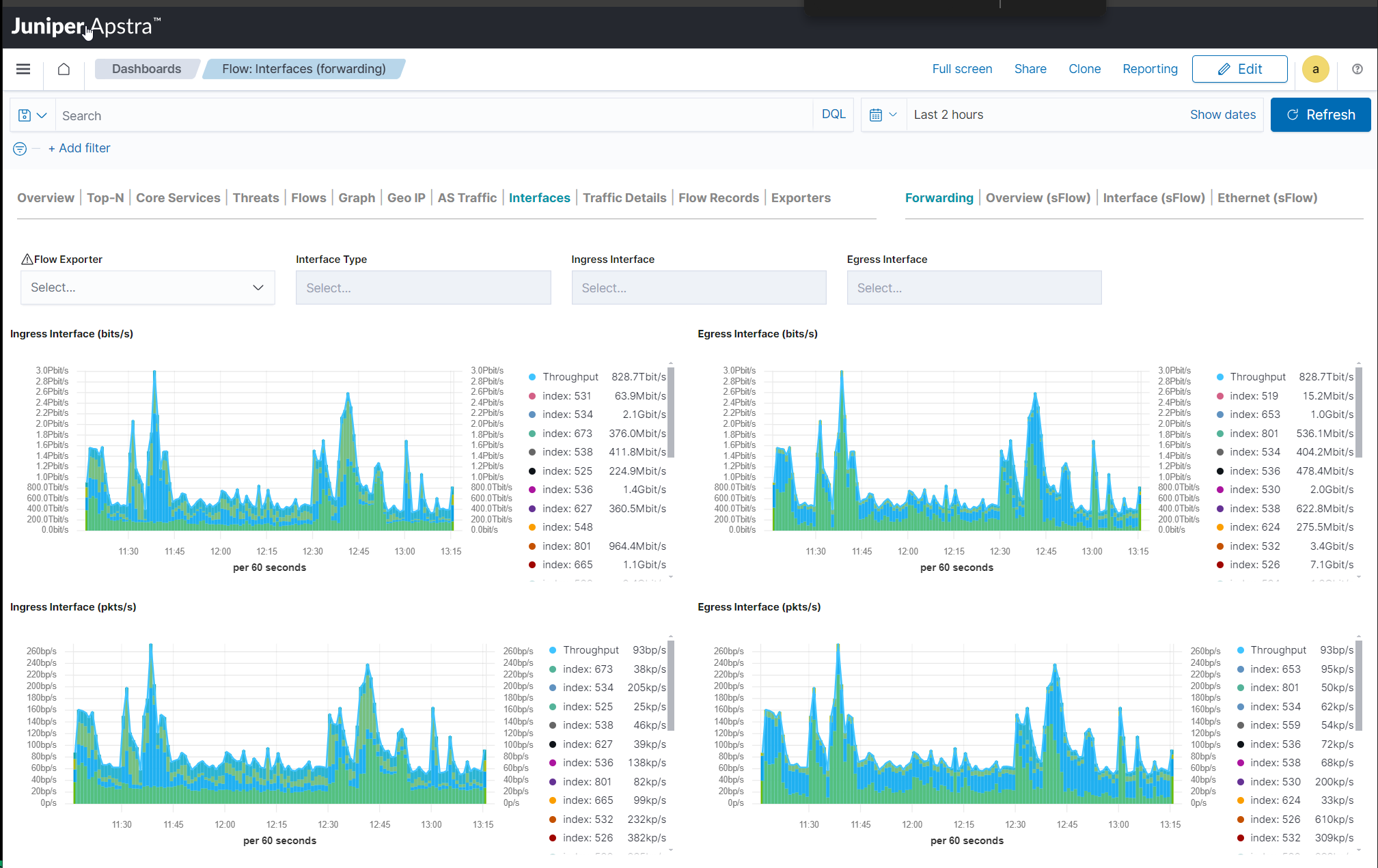Hide the Throughput series in Egress bits chart
Viewport: 1378px width, 868px height.
tap(1257, 376)
